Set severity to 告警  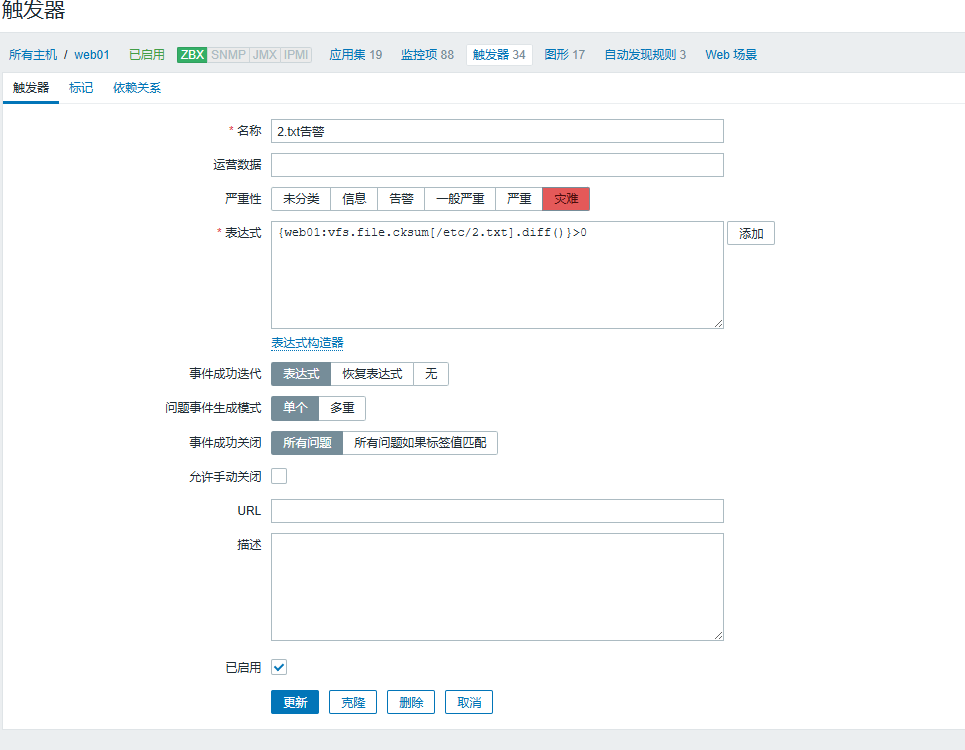click(x=401, y=199)
